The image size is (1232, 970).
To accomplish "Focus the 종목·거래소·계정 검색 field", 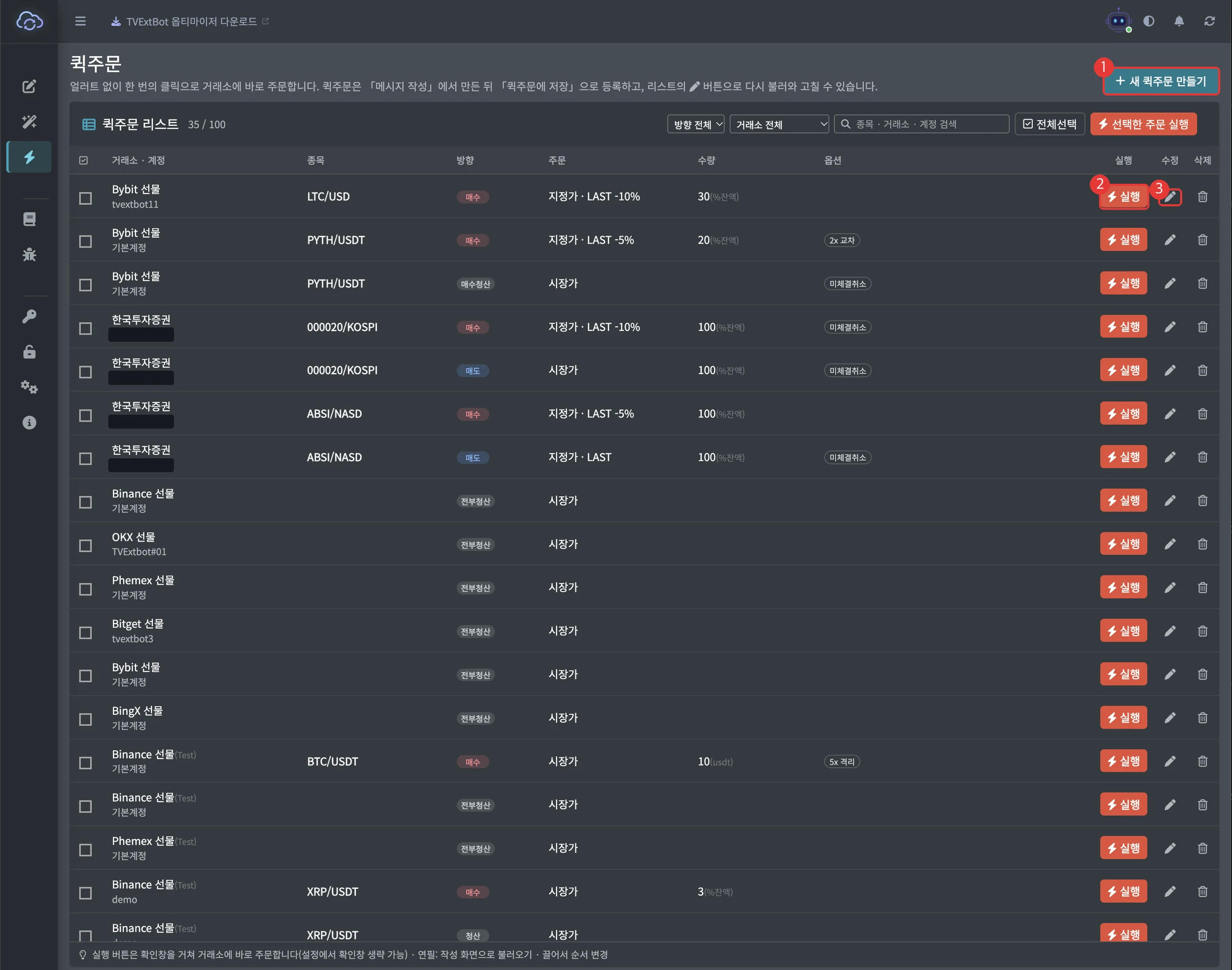I will click(921, 124).
